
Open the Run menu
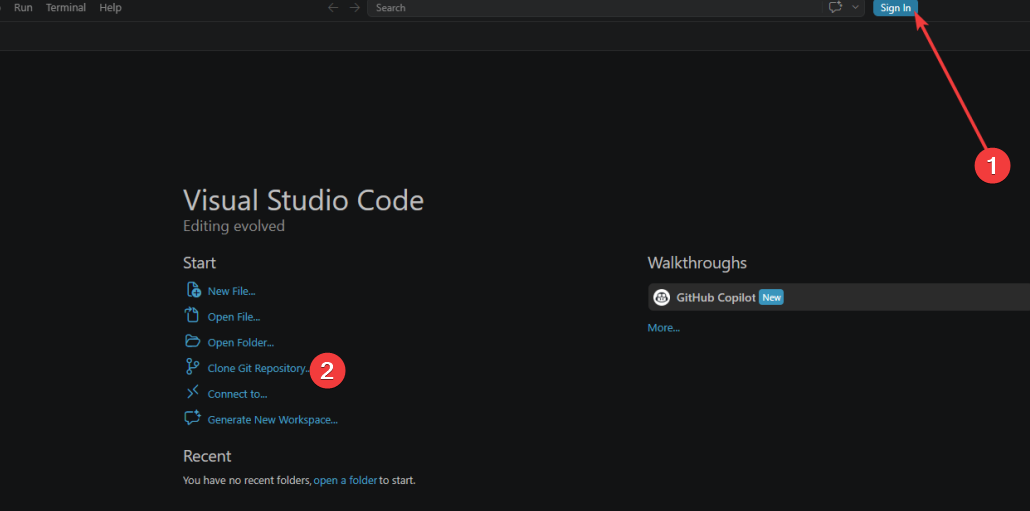(23, 8)
